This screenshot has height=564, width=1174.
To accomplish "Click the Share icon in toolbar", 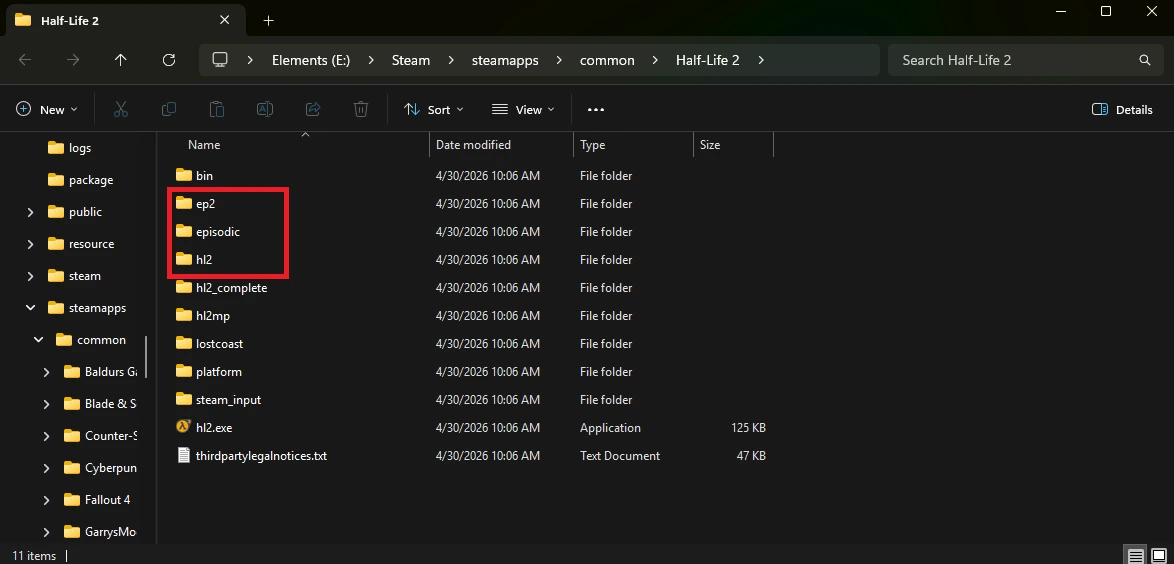I will pyautogui.click(x=313, y=109).
